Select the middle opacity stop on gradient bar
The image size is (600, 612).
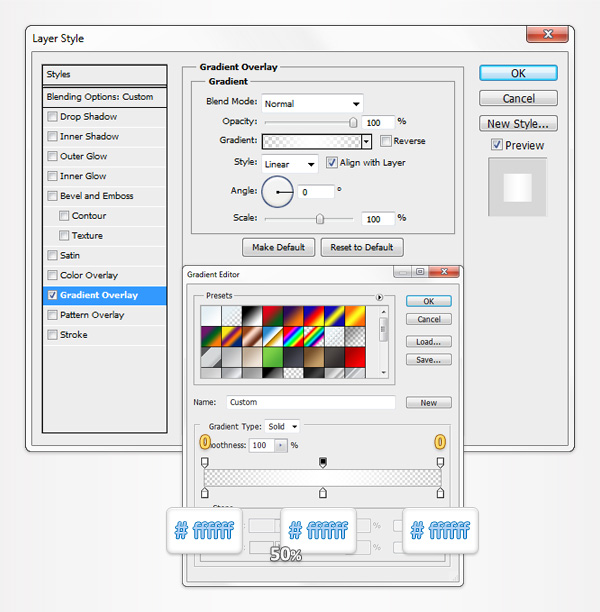[322, 462]
